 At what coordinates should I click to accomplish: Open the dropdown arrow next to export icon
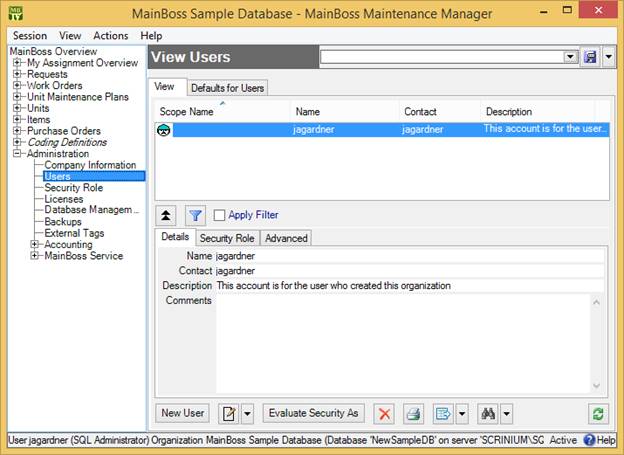462,414
